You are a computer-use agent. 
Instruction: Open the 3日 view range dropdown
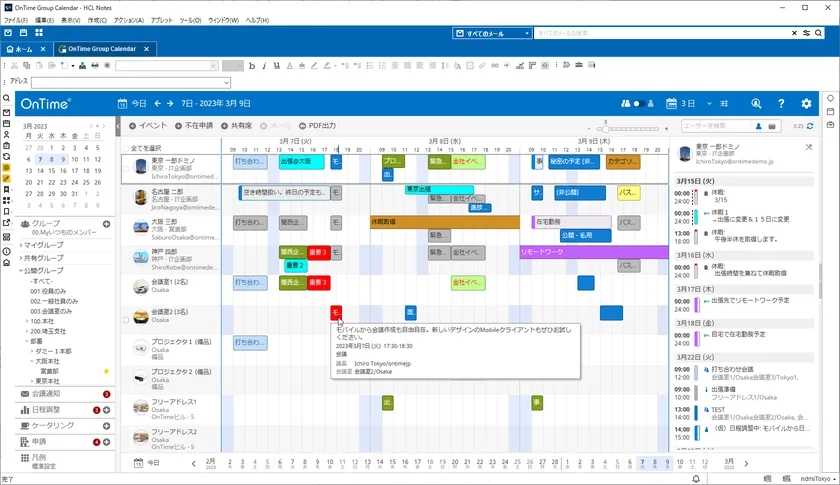point(709,103)
